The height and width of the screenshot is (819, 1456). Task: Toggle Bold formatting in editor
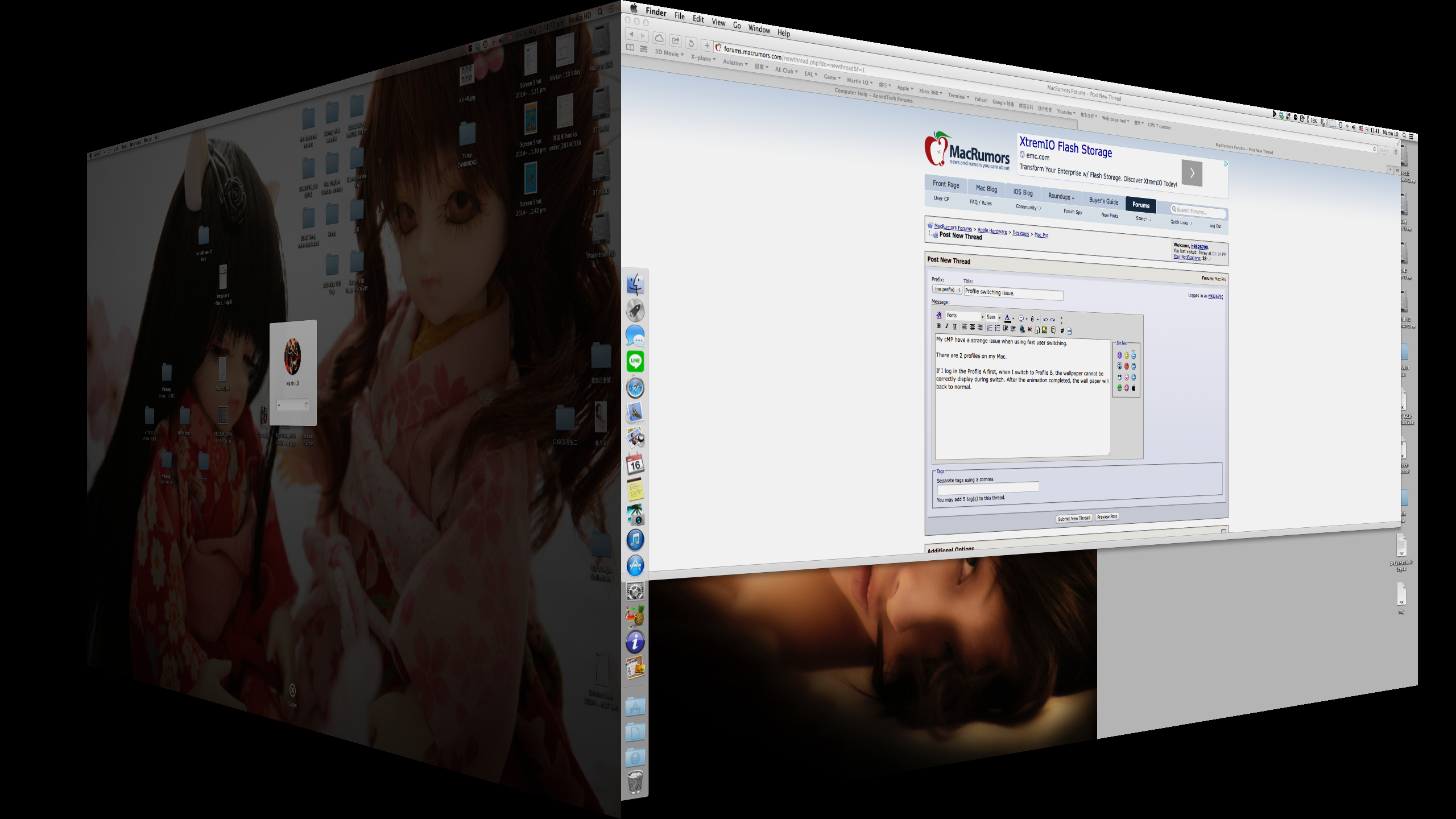(939, 326)
